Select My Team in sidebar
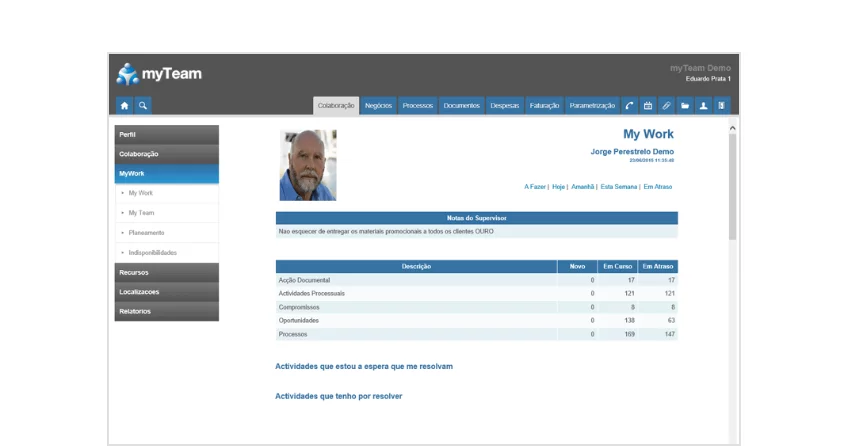Viewport: 848px width, 446px height. coord(142,213)
